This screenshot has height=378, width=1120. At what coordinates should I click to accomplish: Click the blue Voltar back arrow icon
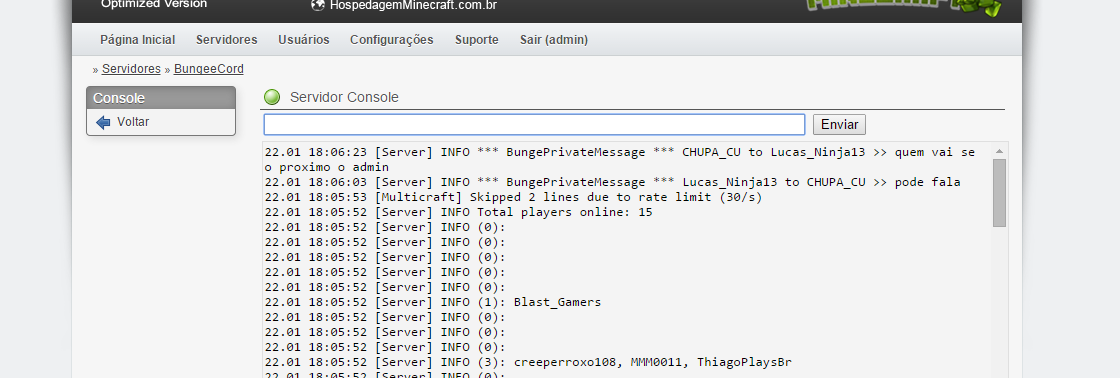[103, 122]
